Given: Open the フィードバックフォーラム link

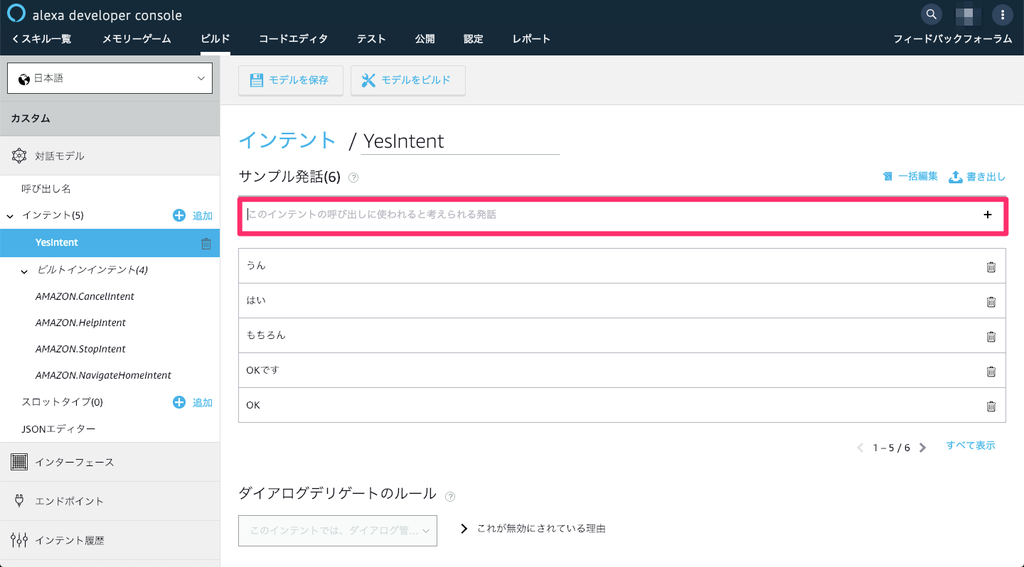Looking at the screenshot, I should click(x=952, y=39).
